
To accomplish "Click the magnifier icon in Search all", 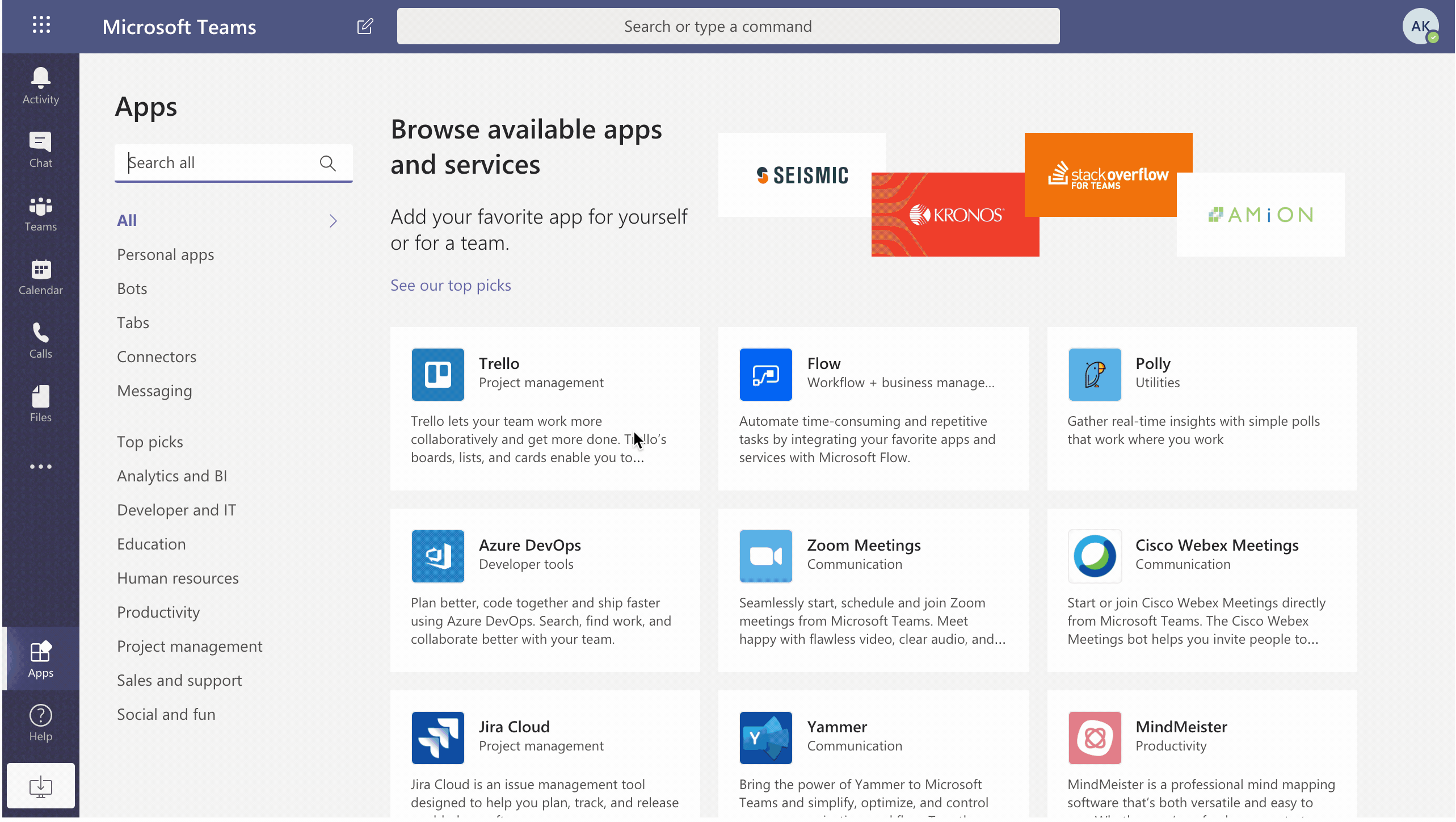I will click(327, 163).
